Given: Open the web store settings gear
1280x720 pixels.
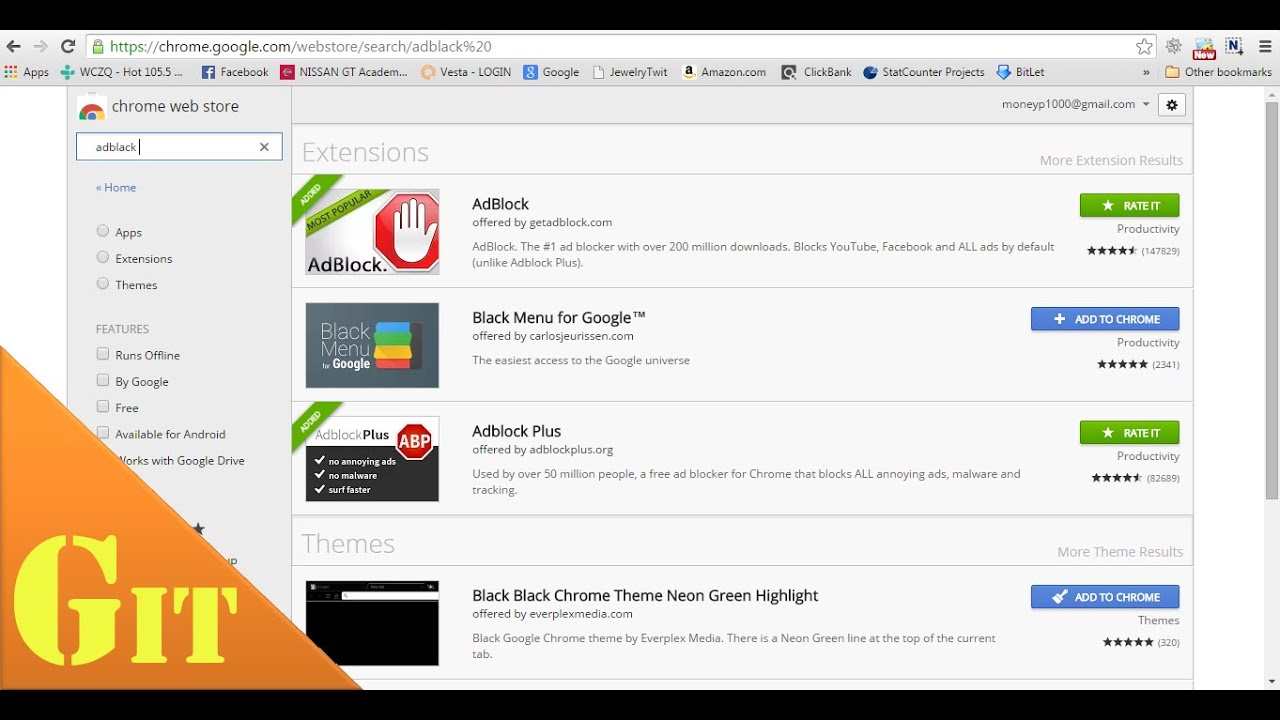Looking at the screenshot, I should [x=1172, y=104].
